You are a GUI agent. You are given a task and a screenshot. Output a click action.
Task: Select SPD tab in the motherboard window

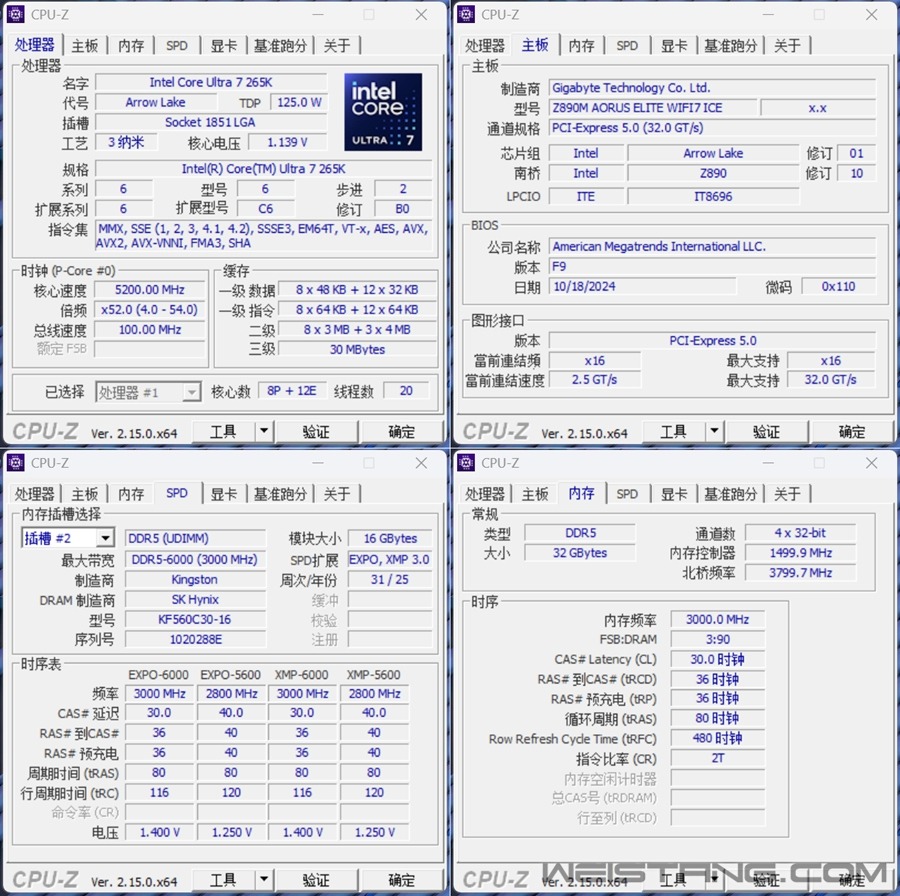pos(627,45)
